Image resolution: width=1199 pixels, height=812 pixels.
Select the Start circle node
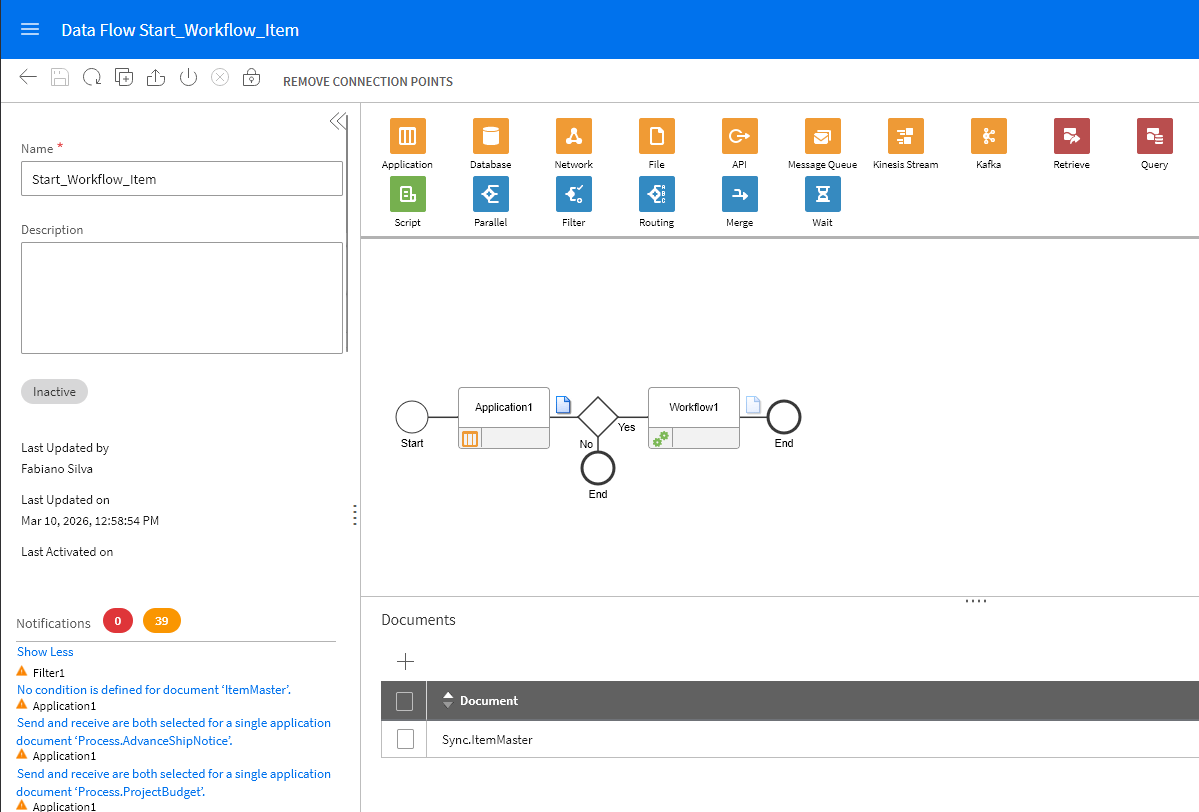click(411, 417)
